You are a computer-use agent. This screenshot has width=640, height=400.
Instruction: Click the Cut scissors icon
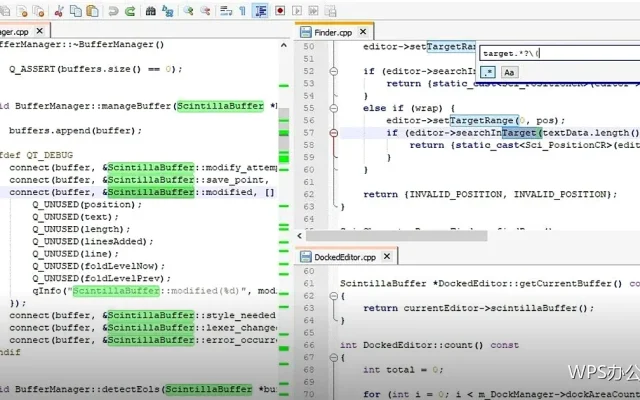(x=59, y=11)
